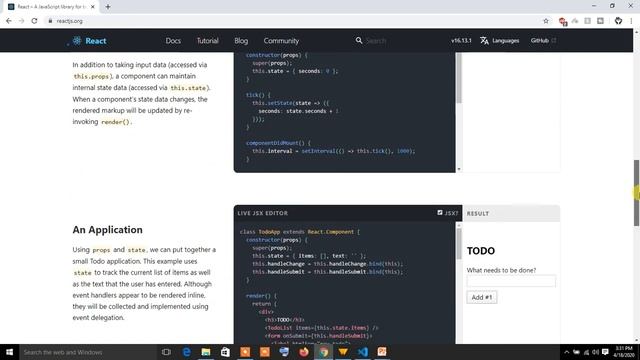
Task: Launch Microsoft Edge from taskbar
Action: 186,352
